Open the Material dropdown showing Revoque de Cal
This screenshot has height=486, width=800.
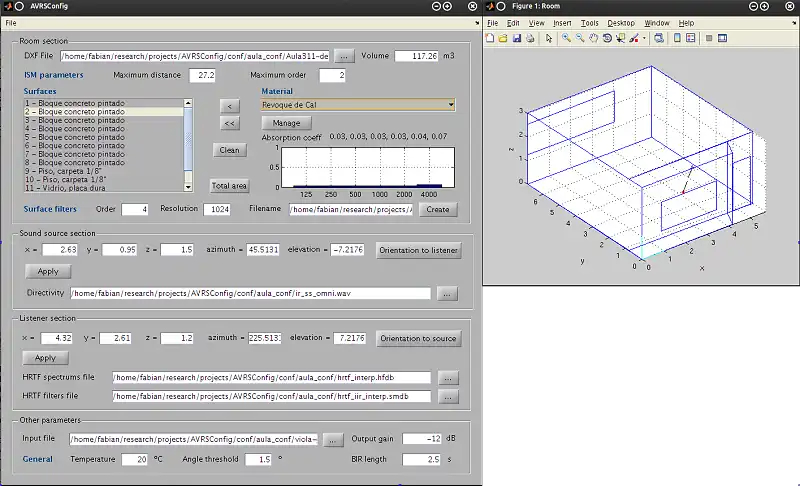[358, 105]
